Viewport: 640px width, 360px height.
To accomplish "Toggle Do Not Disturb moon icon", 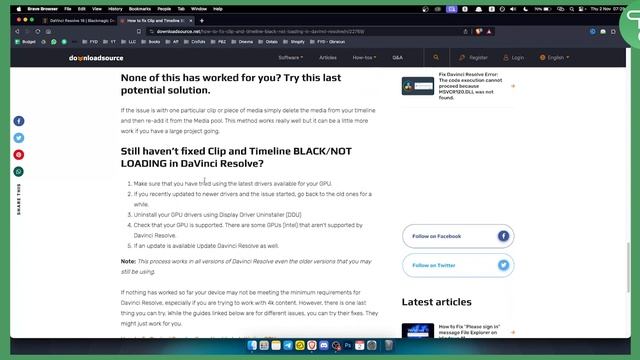I will point(526,9).
